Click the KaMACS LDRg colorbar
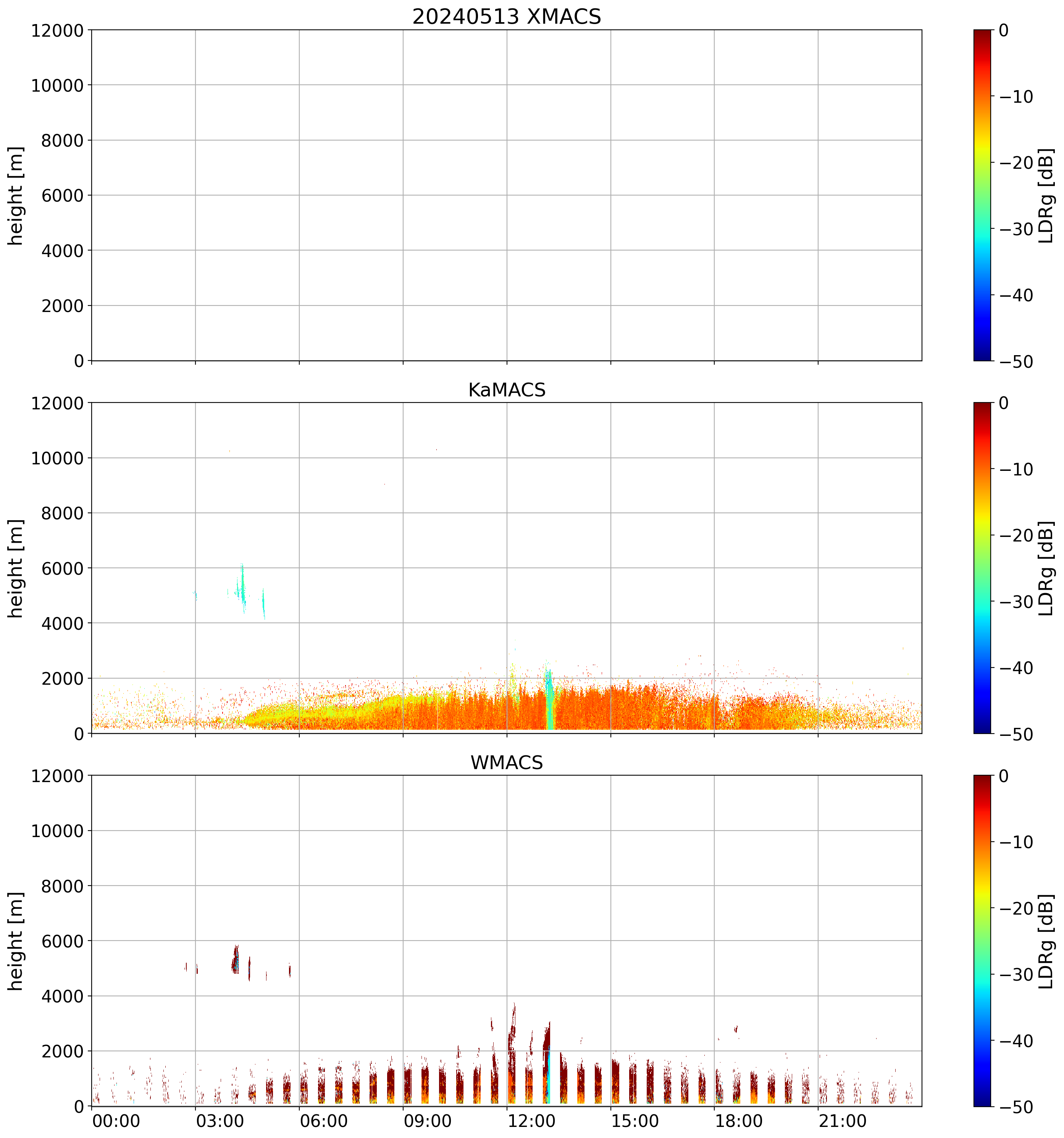Image resolution: width=1064 pixels, height=1138 pixels. [x=982, y=568]
